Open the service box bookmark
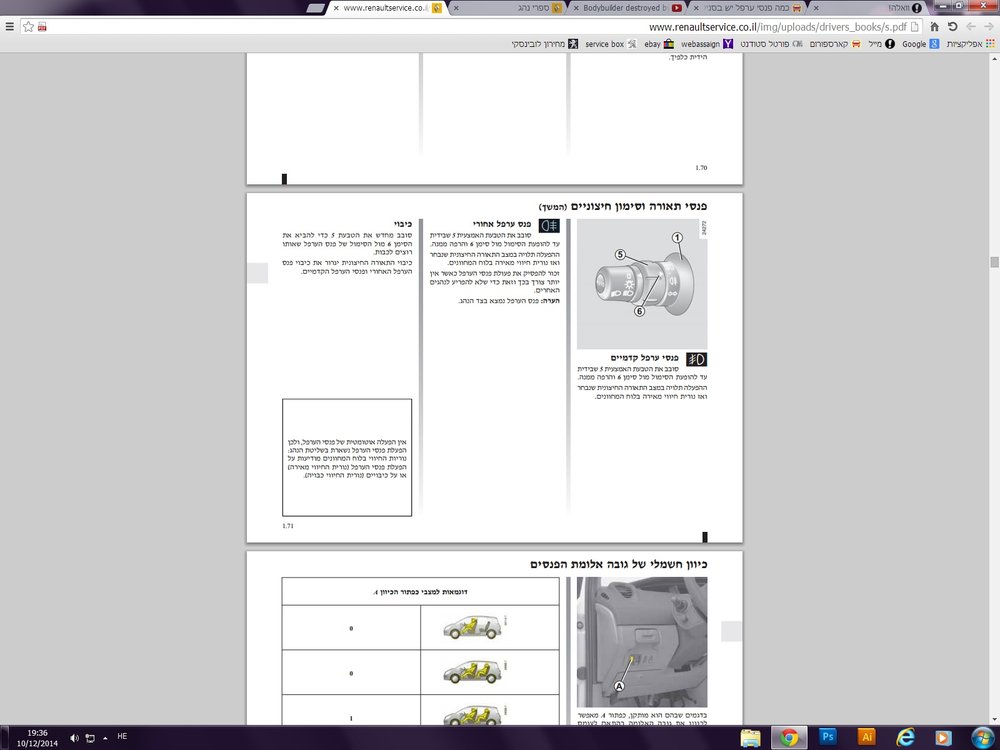 click(x=610, y=44)
